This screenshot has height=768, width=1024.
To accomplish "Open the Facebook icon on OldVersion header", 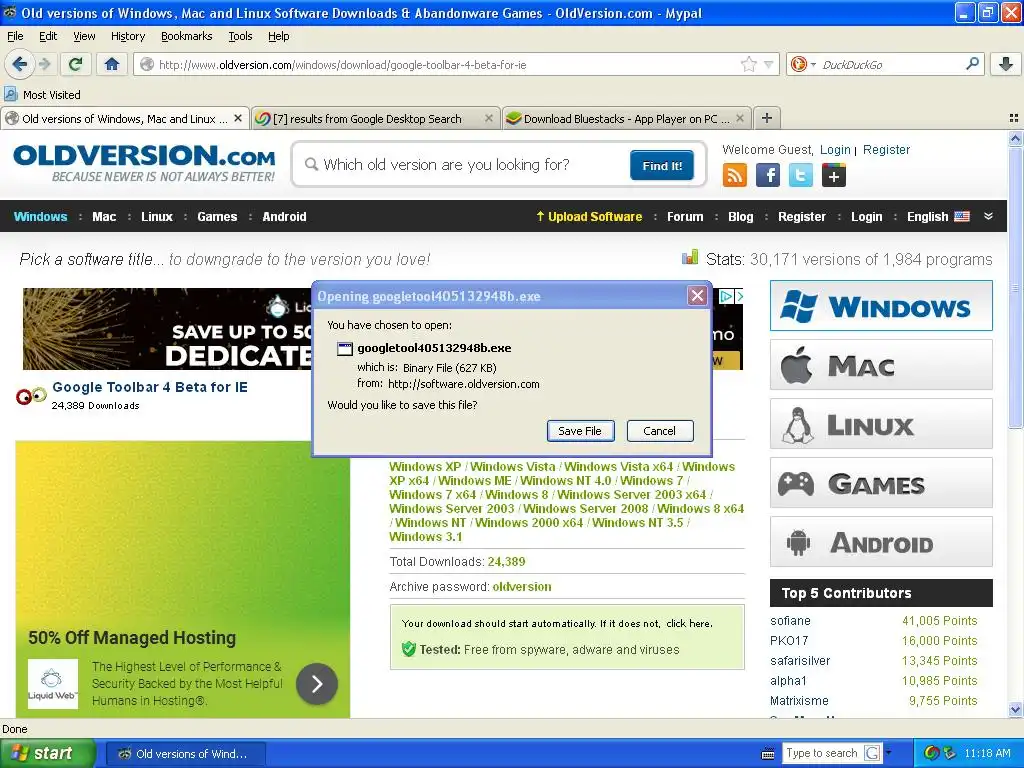I will 768,175.
